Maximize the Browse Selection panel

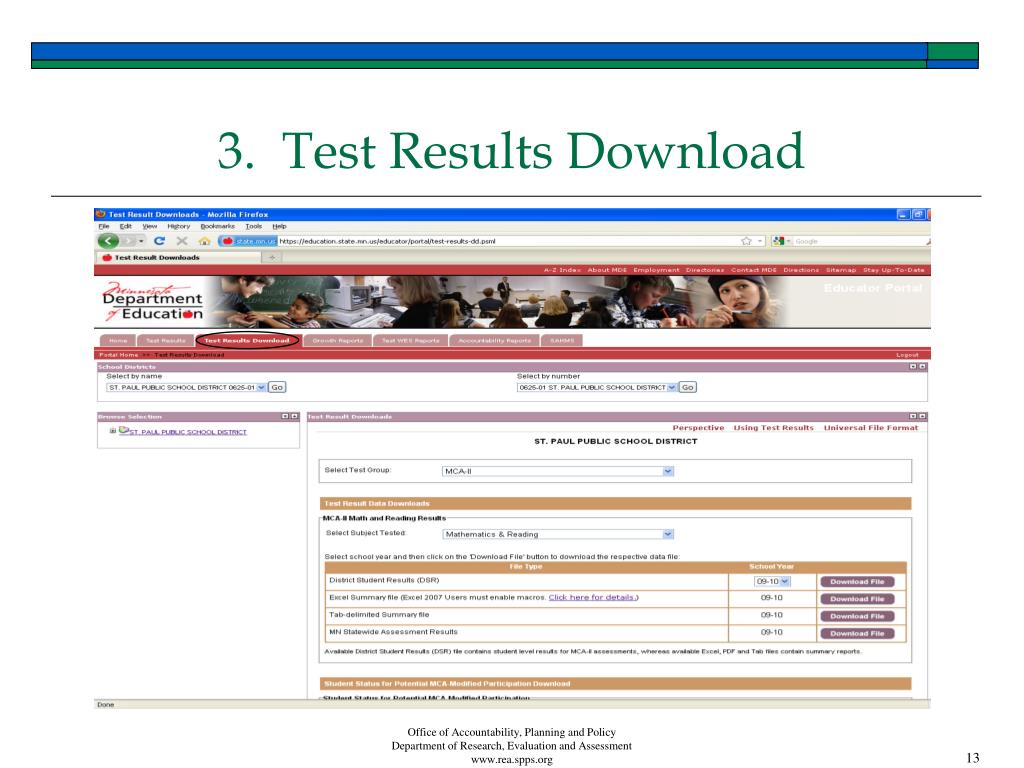[294, 417]
